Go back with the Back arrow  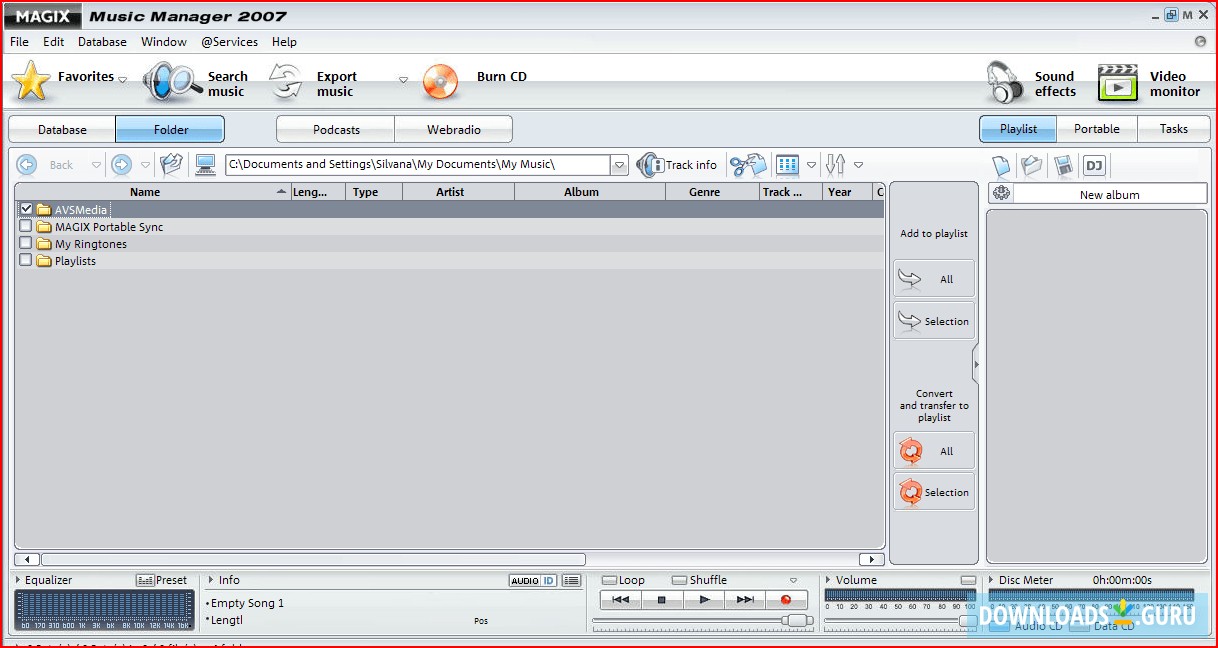click(27, 165)
